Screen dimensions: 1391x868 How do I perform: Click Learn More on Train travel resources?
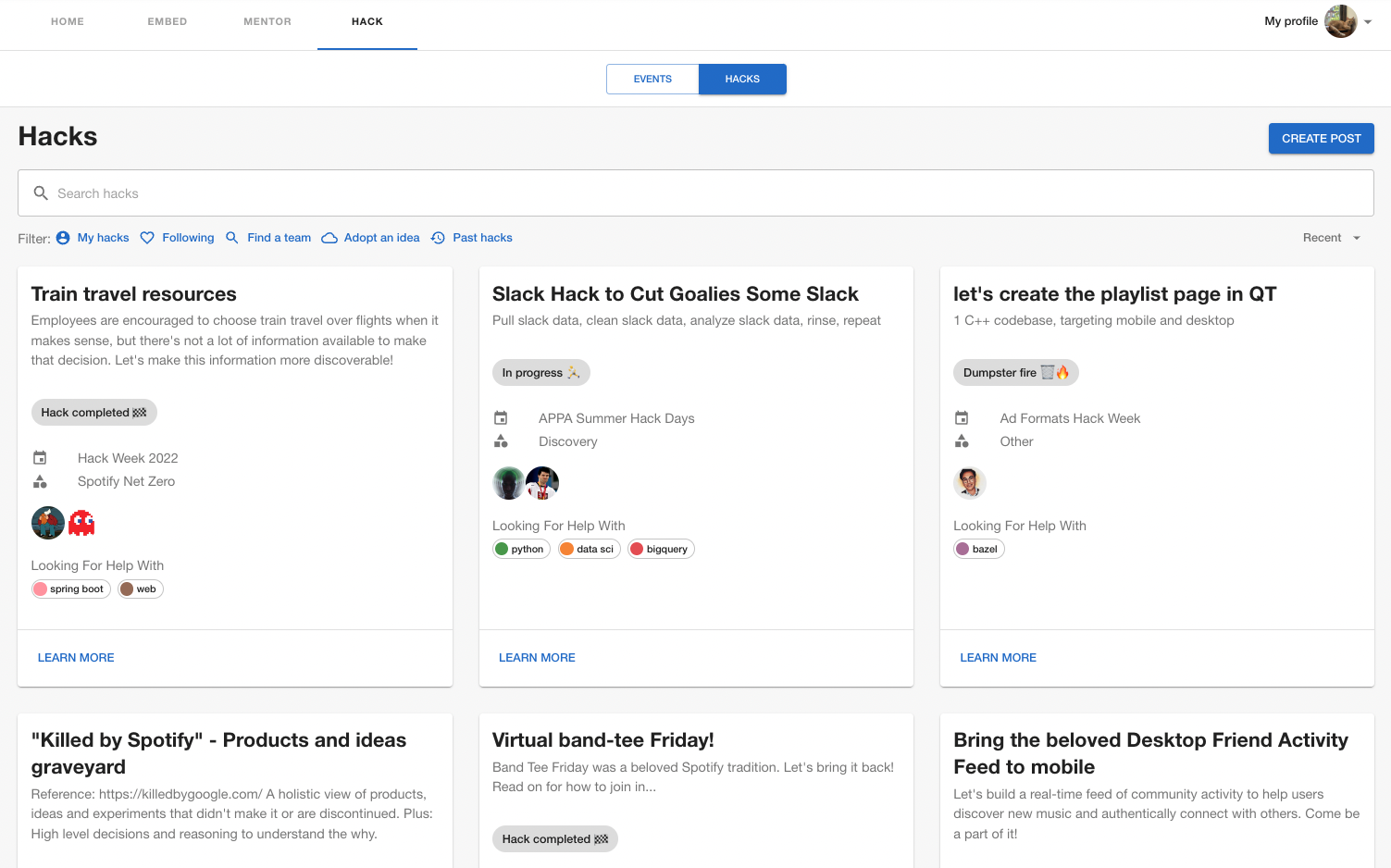point(76,658)
